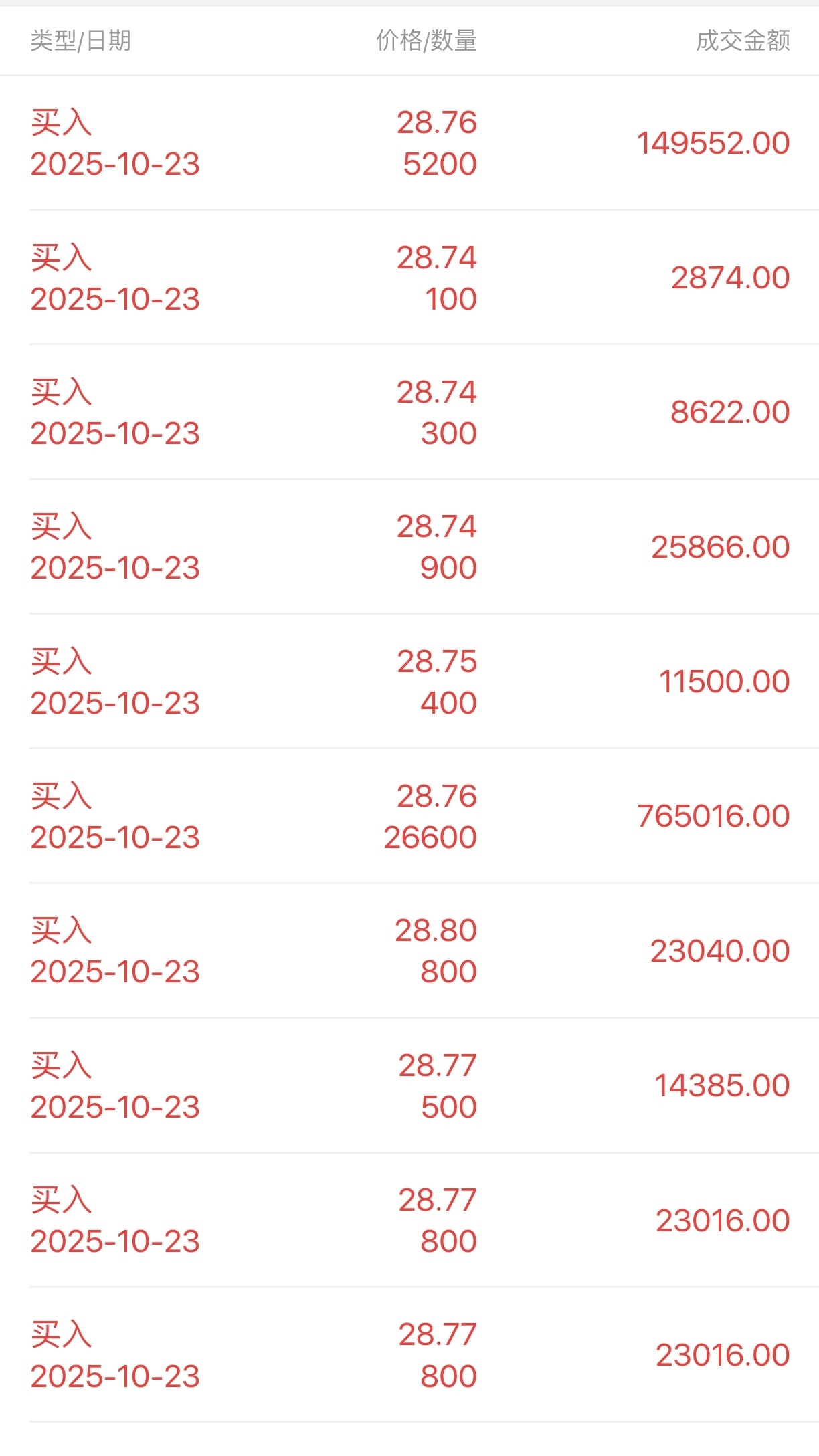Tap the 23040.00 trade amount

pos(720,951)
